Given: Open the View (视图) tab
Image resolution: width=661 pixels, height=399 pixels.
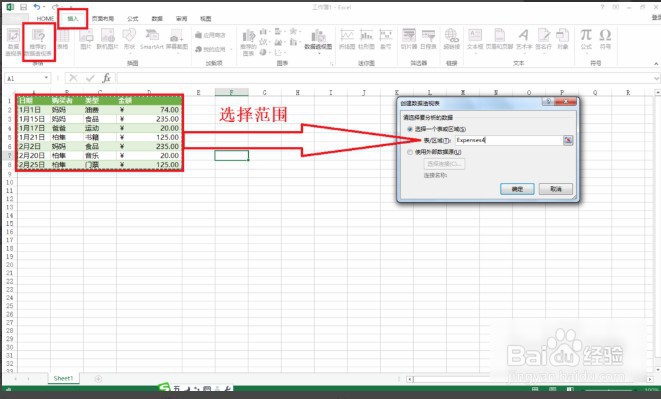Looking at the screenshot, I should coord(206,19).
